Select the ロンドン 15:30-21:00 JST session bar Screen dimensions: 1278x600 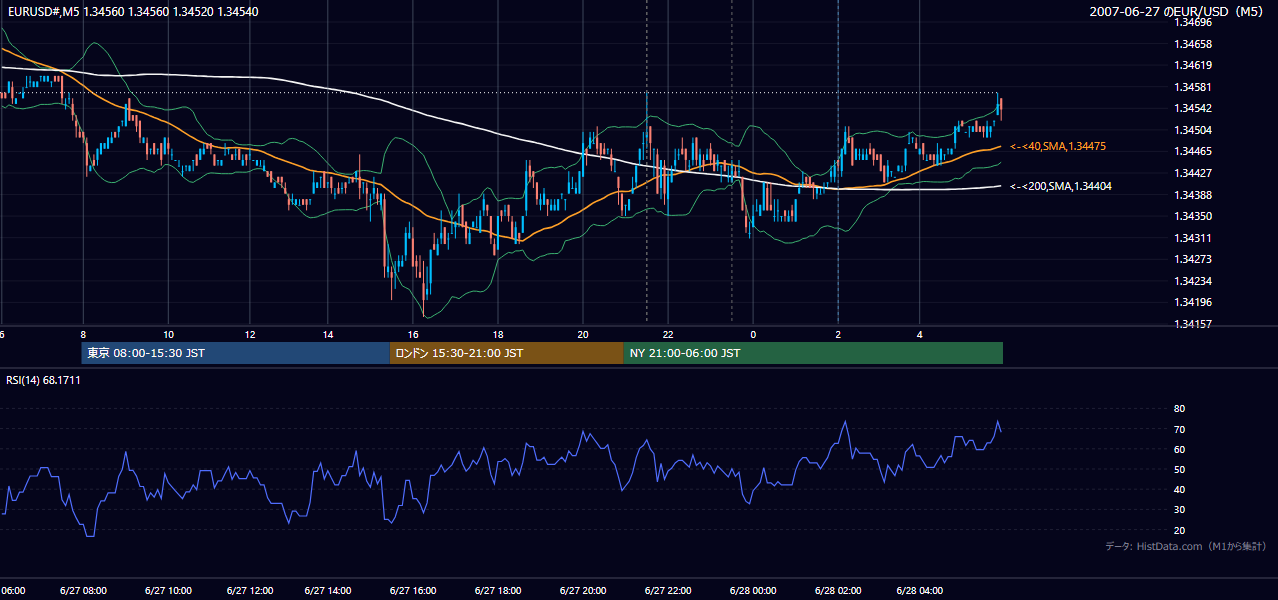pos(506,353)
